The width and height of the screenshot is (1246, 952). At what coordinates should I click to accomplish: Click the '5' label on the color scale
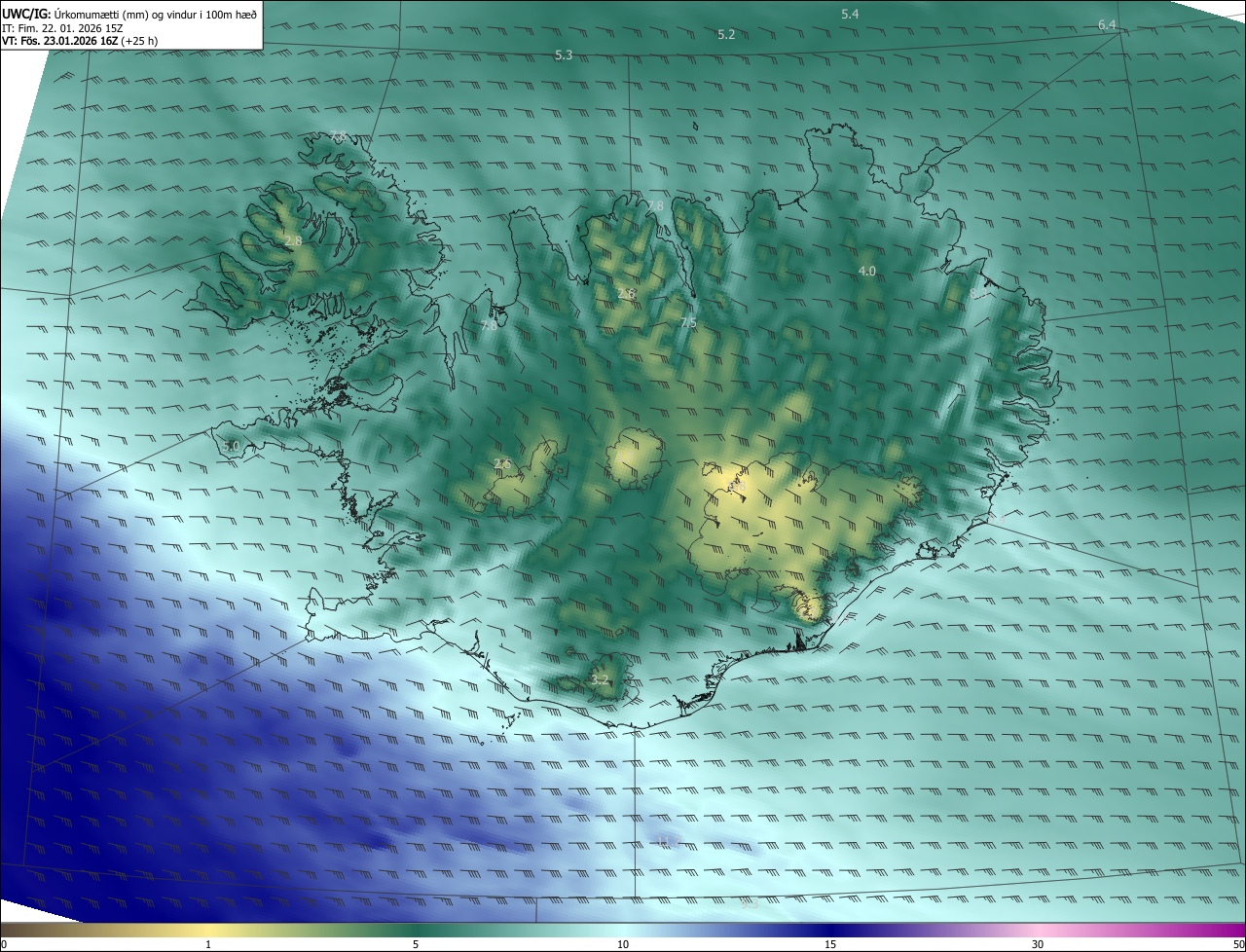click(x=416, y=944)
